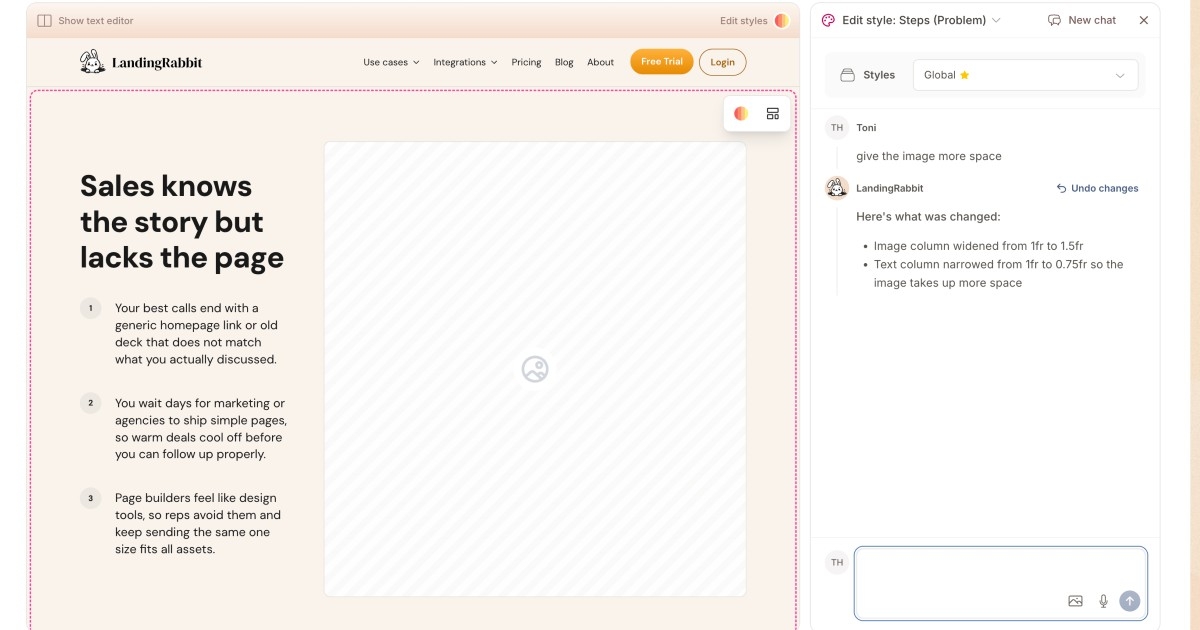Attach an image to the chat message
Viewport: 1200px width, 630px height.
pyautogui.click(x=1075, y=601)
